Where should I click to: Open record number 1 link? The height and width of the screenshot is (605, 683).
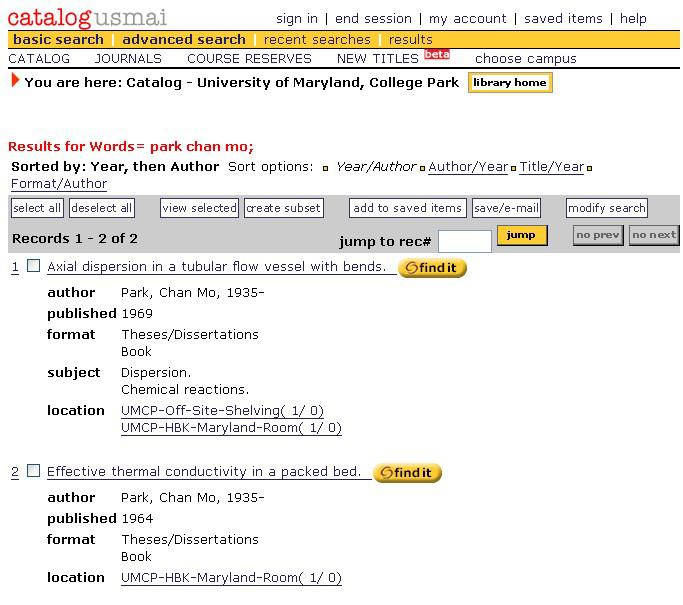pos(15,267)
